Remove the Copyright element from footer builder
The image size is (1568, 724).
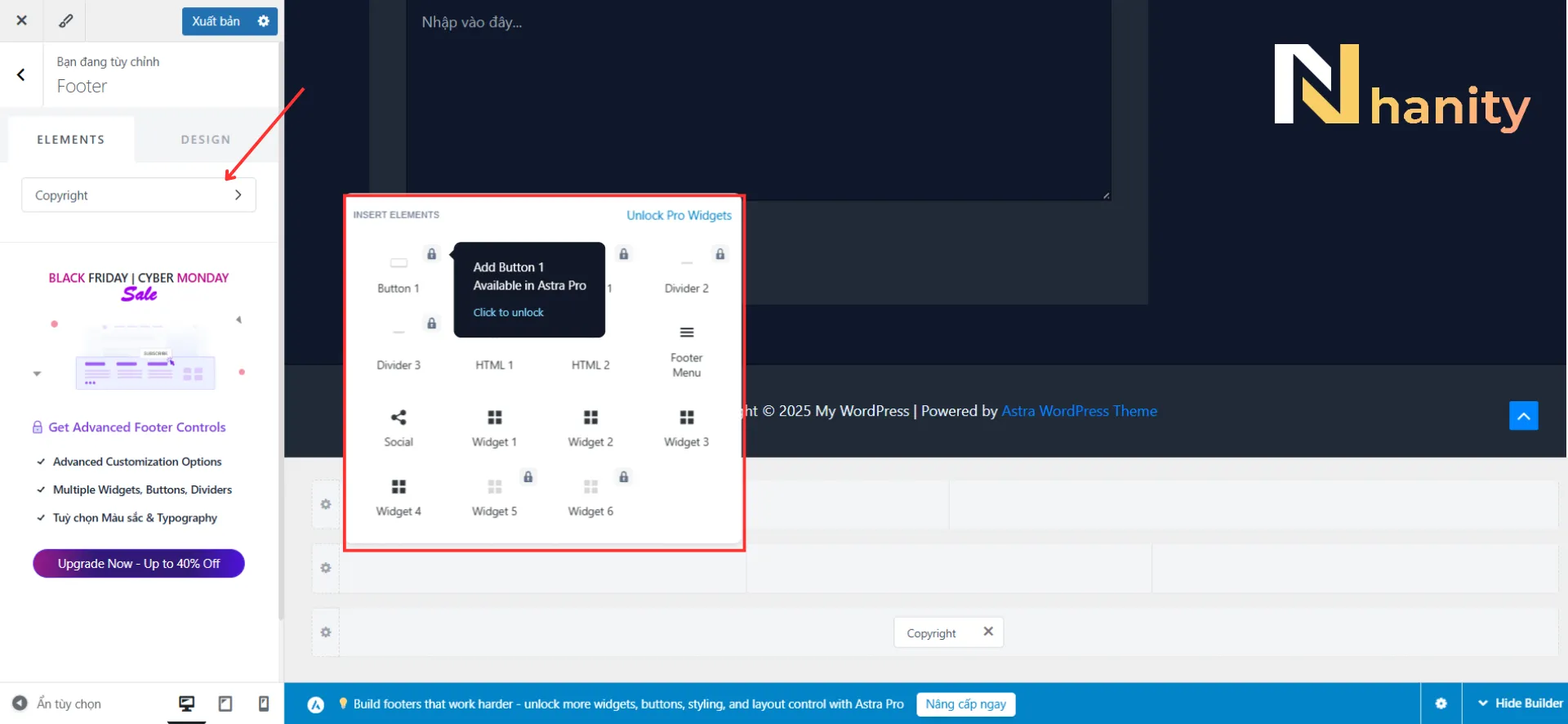click(x=988, y=632)
